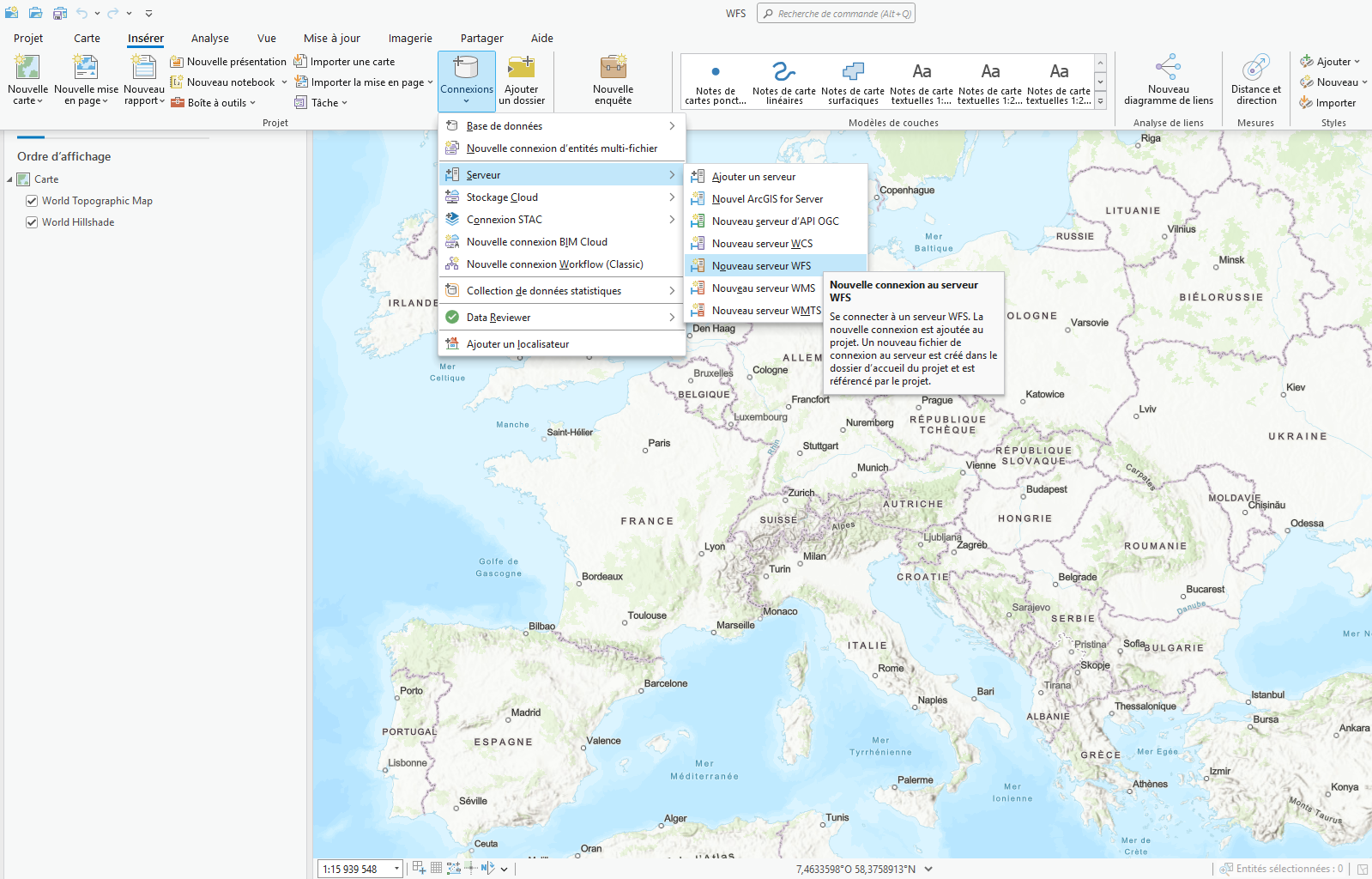Switch to the Analyse ribbon tab
Image resolution: width=1372 pixels, height=879 pixels.
tap(209, 39)
